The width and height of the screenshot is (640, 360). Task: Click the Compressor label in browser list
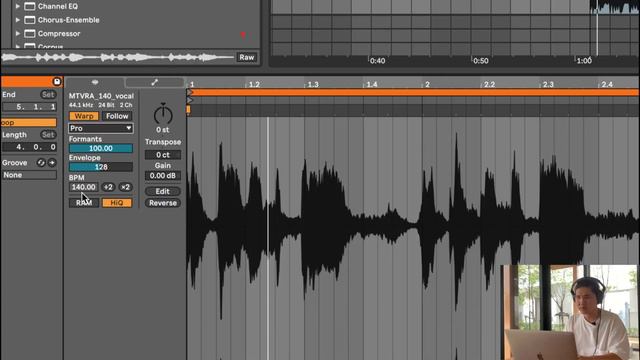tap(59, 33)
